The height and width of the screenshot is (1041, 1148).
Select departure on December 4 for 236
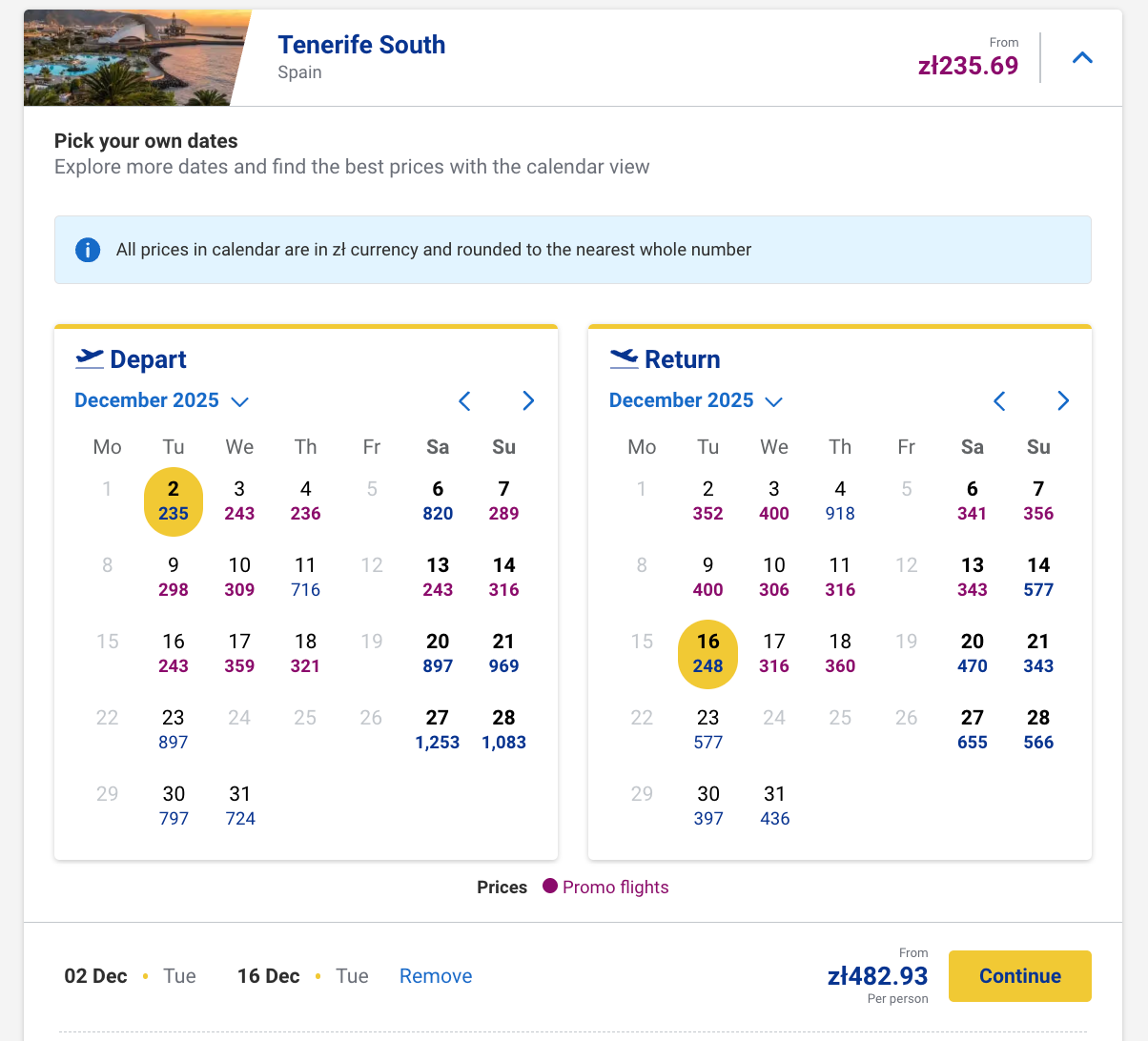[x=305, y=501]
